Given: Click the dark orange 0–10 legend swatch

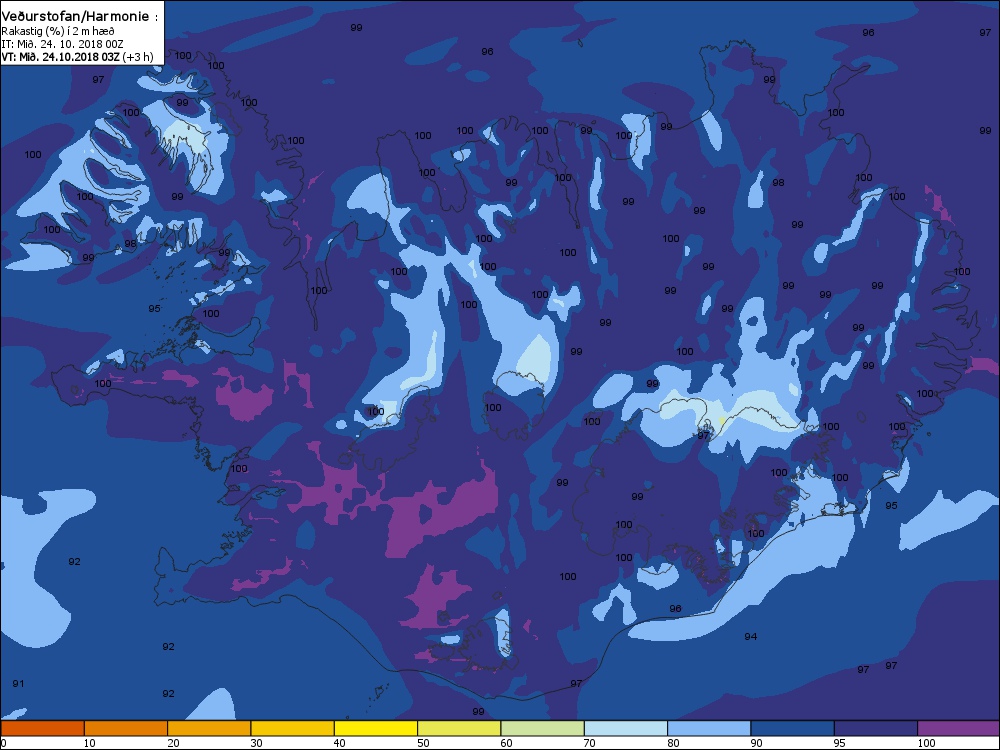Looking at the screenshot, I should coord(43,728).
